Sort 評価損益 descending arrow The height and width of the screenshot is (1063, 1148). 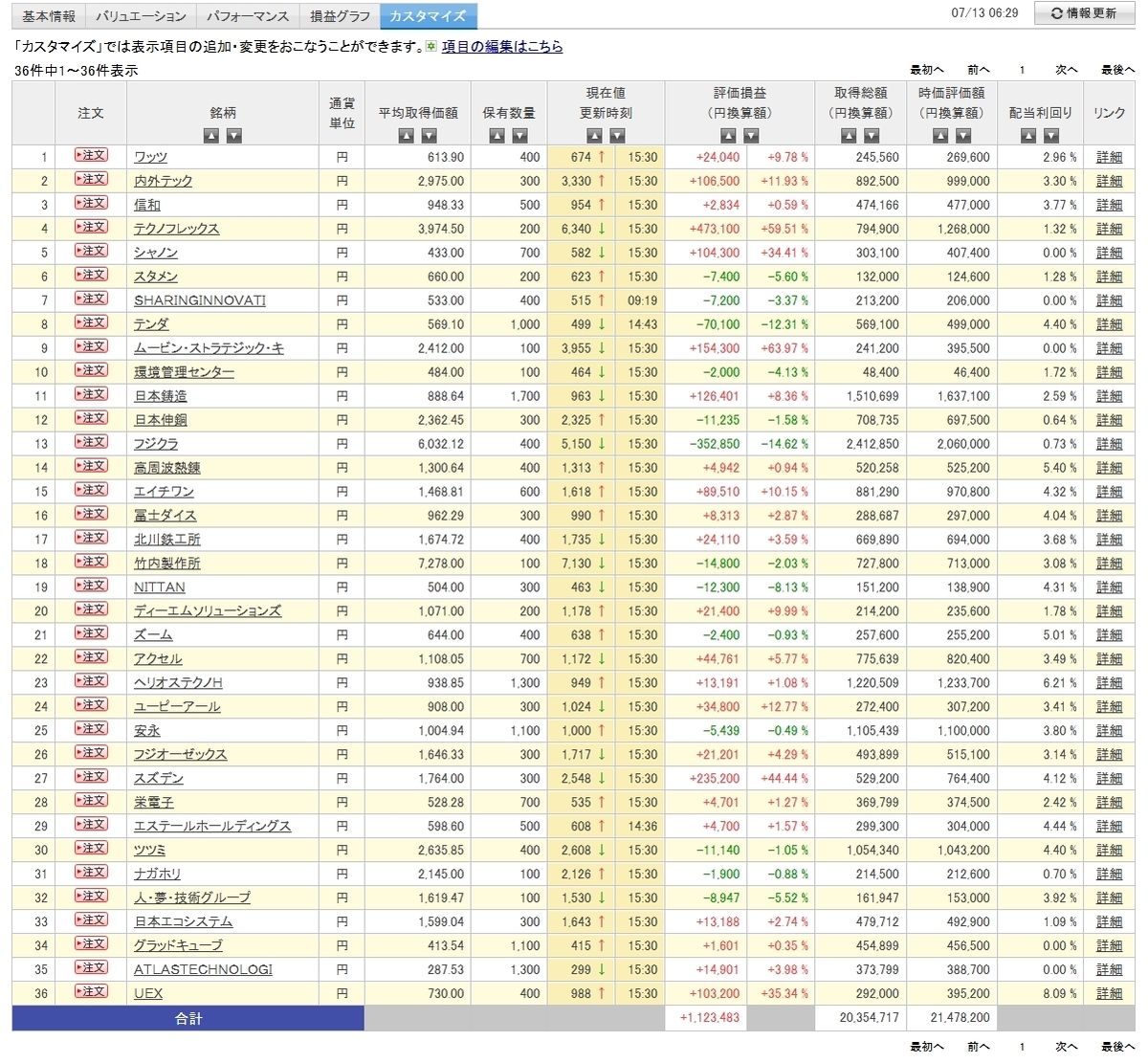tap(751, 136)
